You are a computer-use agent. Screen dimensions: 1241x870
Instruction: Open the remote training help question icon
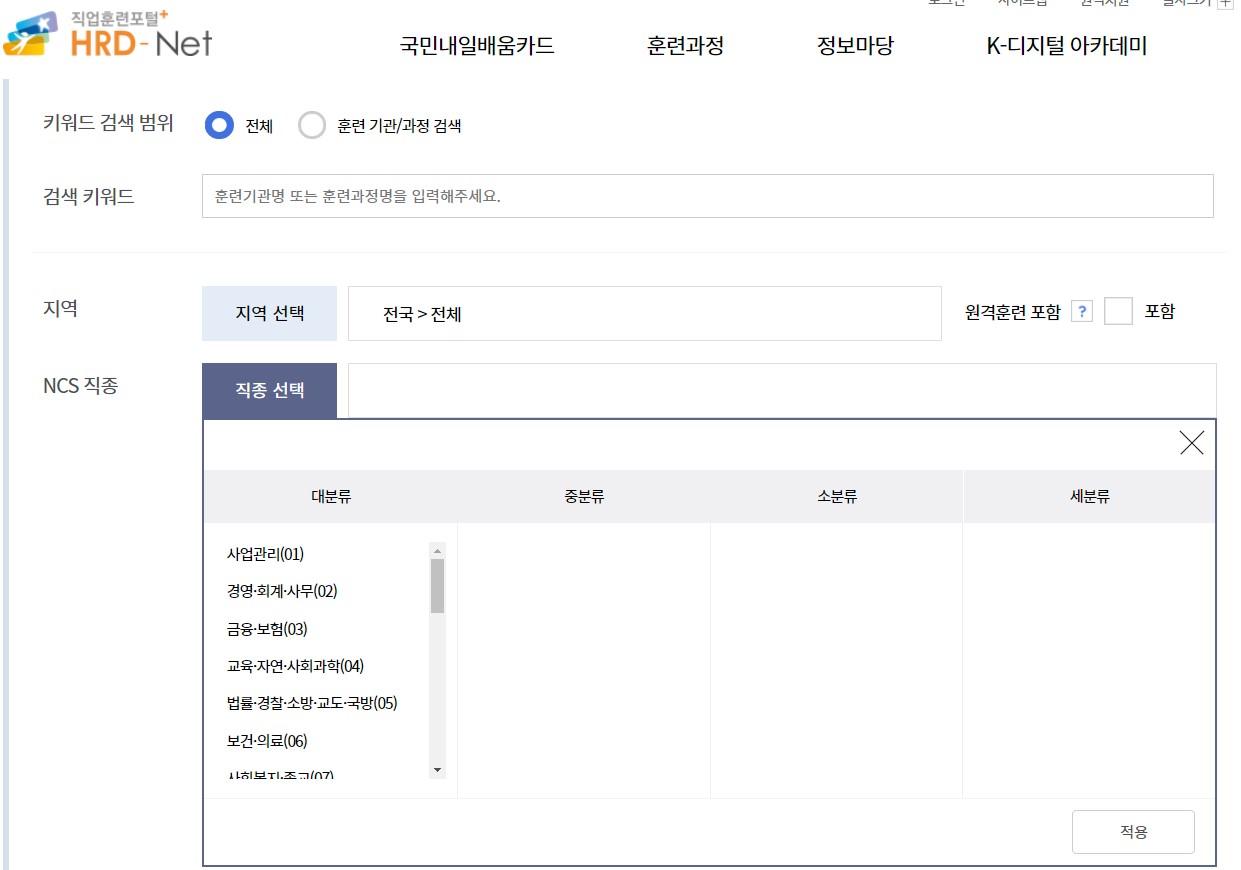tap(1081, 312)
